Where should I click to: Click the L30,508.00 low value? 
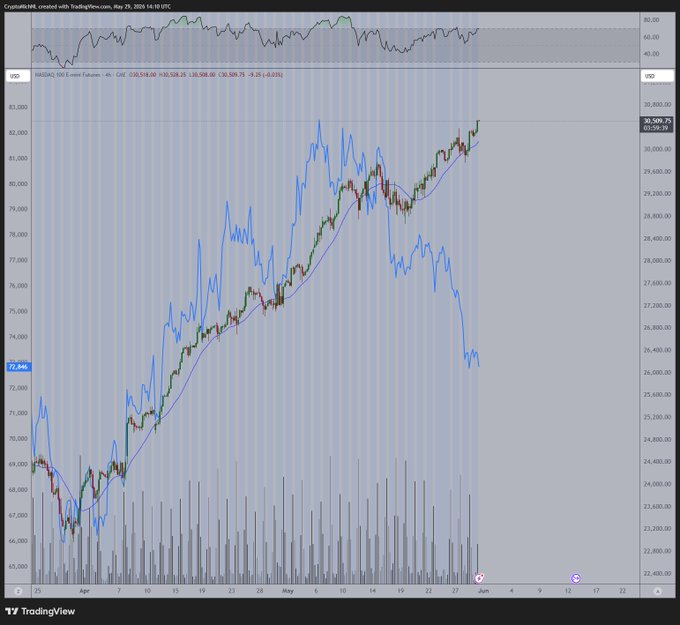click(x=202, y=75)
